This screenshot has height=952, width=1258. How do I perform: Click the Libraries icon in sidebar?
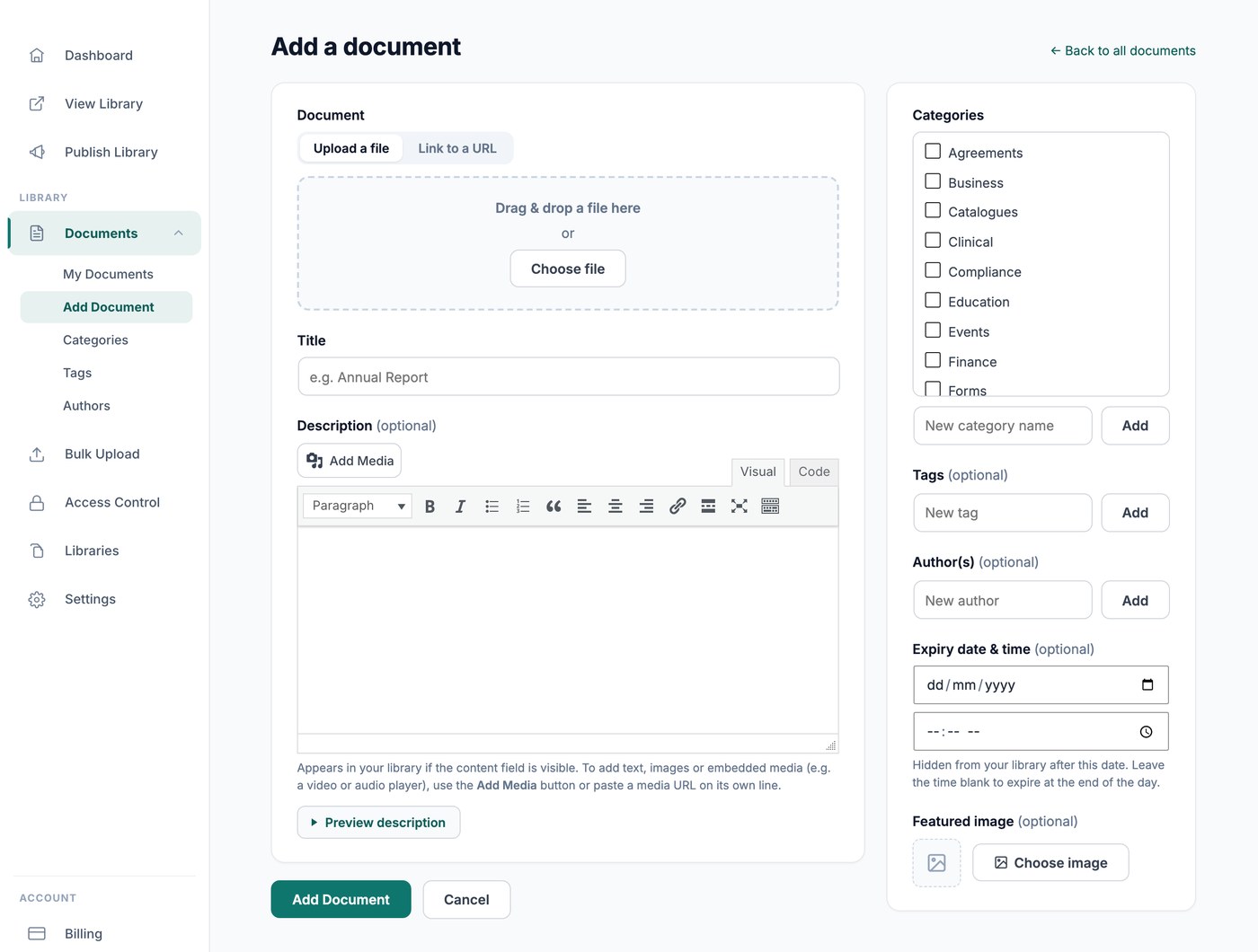37,551
